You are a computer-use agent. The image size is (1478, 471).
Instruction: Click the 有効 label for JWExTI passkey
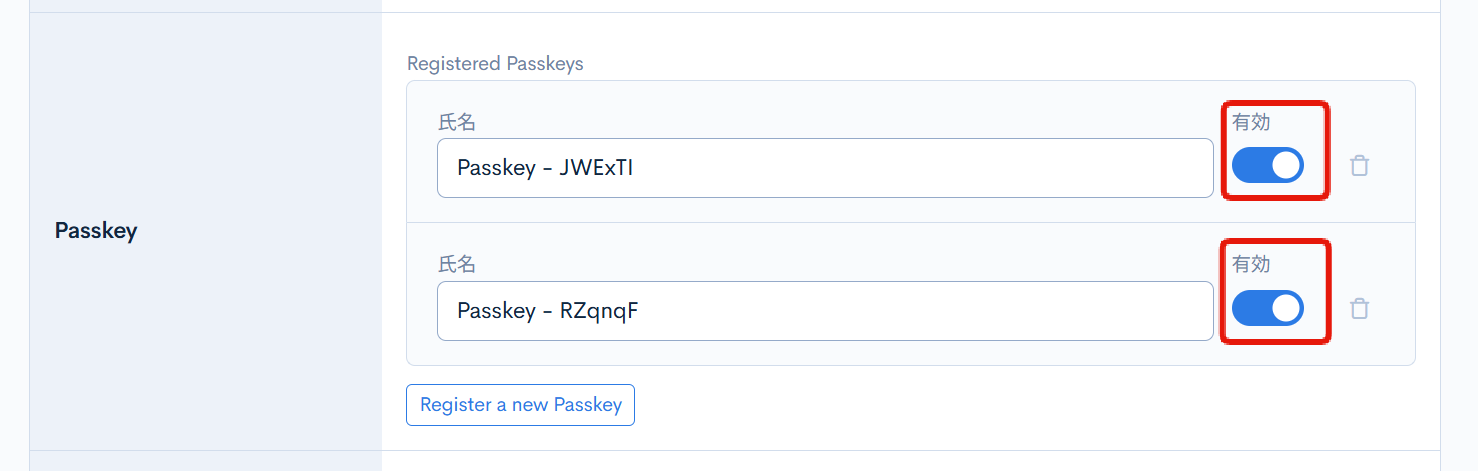pos(1251,122)
